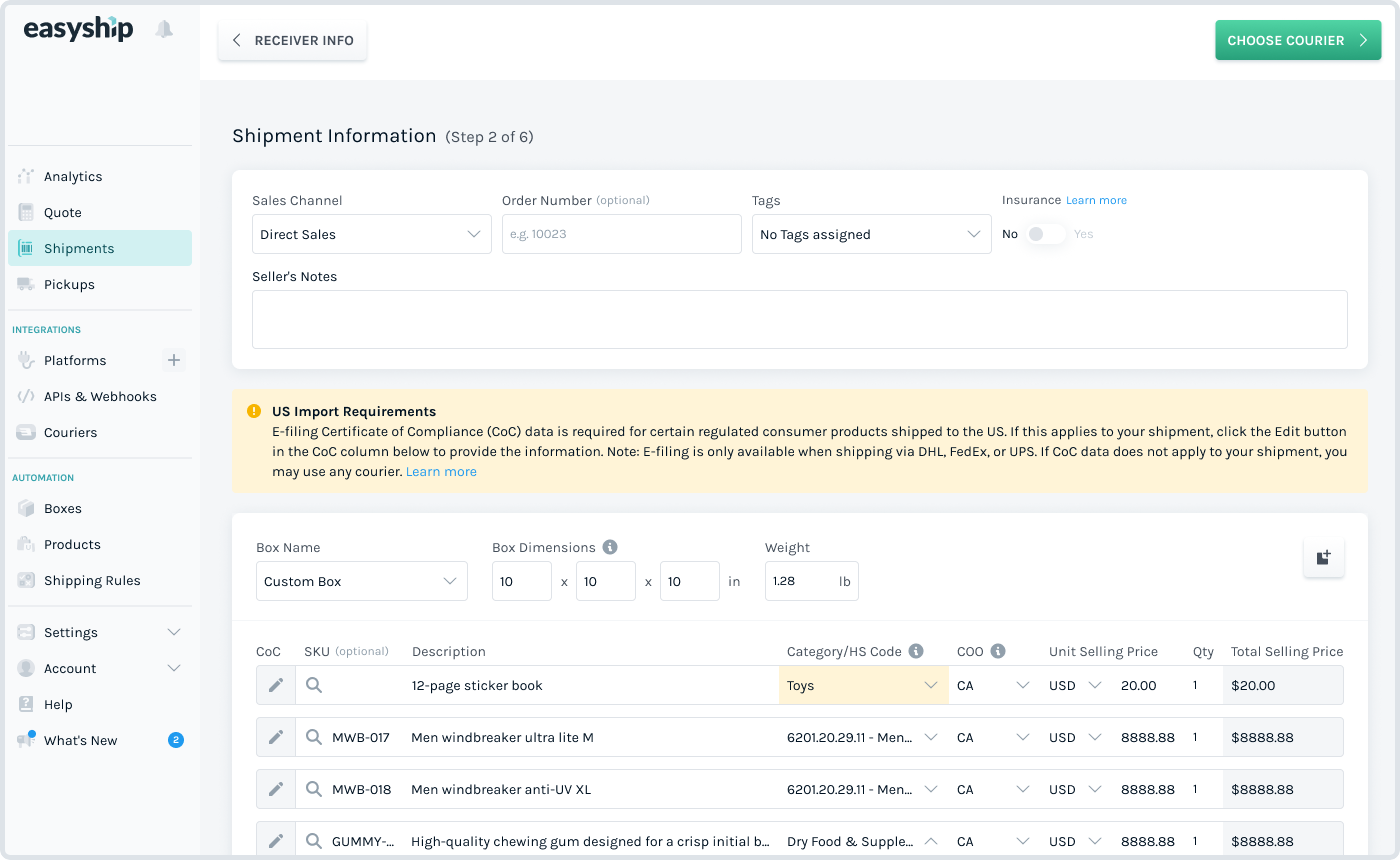
Task: Click the Boxes cube icon
Action: pos(26,508)
